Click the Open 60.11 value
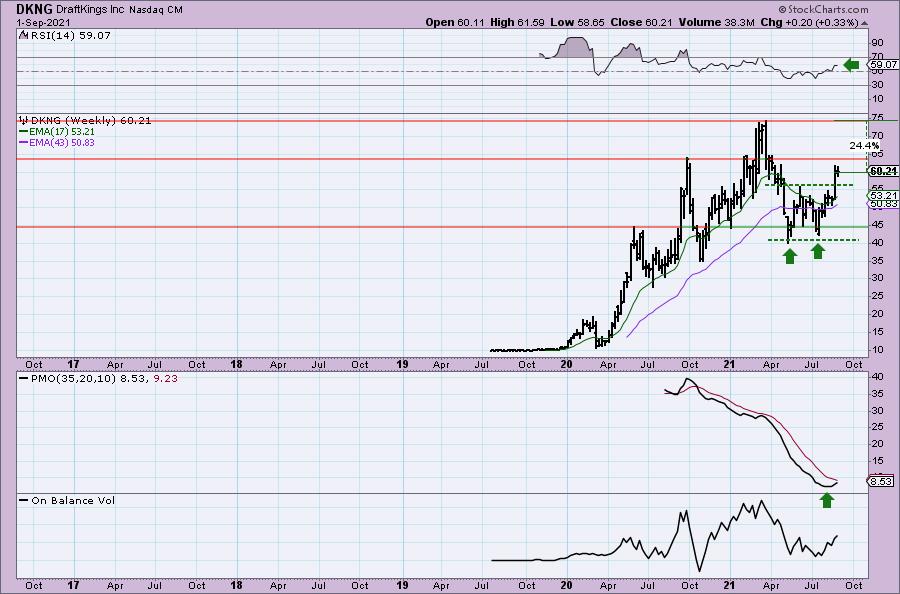Viewport: 900px width, 594px height. tap(455, 22)
